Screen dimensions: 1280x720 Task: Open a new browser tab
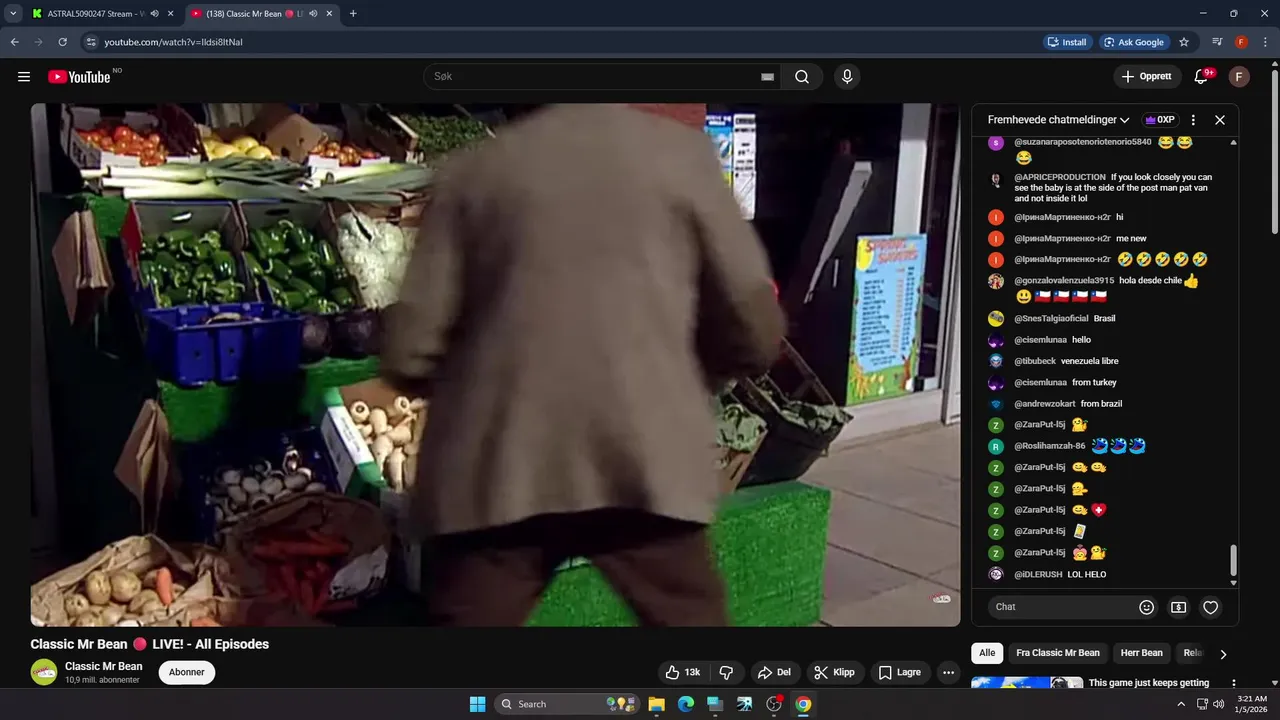point(353,14)
